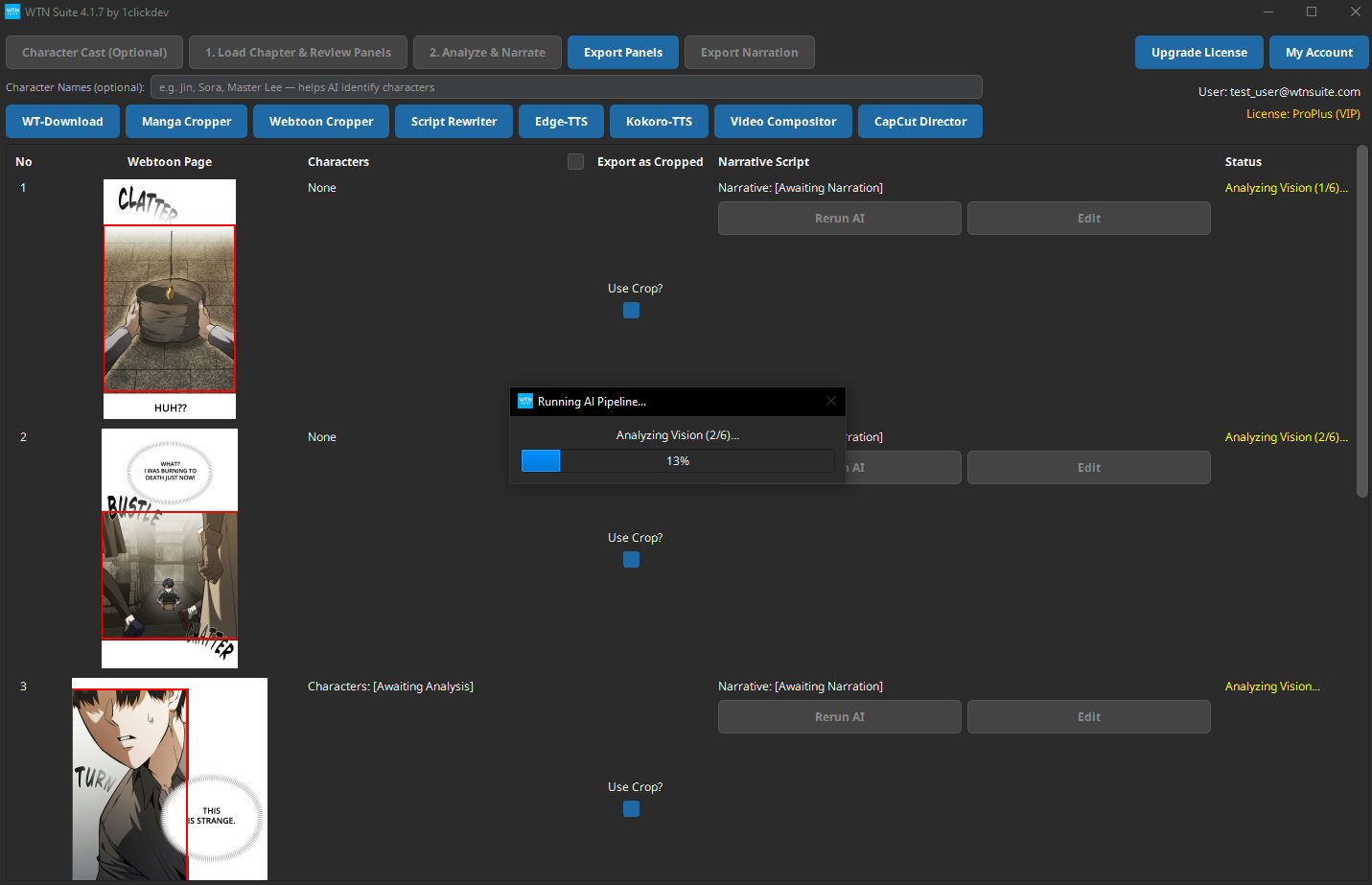This screenshot has width=1372, height=885.
Task: Launch Kokoro-TTS voice tool
Action: tap(659, 121)
